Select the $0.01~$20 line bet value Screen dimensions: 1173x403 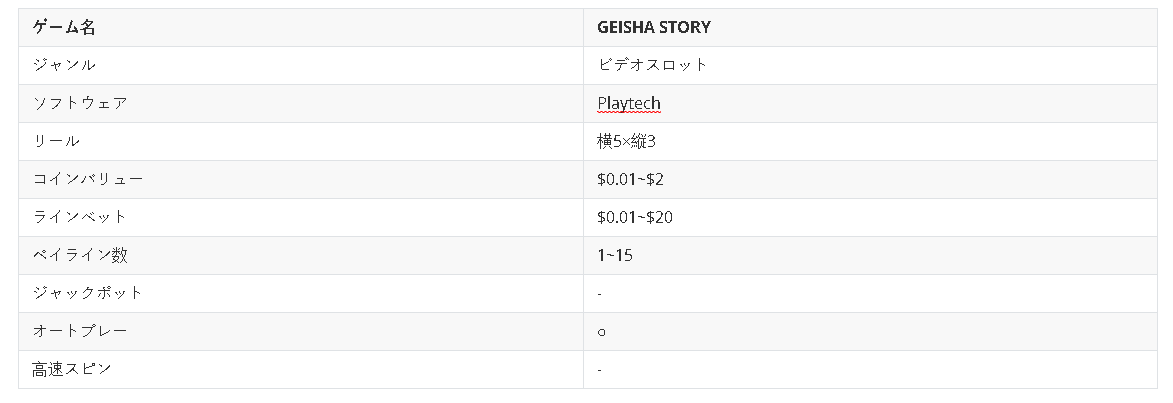pyautogui.click(x=635, y=217)
